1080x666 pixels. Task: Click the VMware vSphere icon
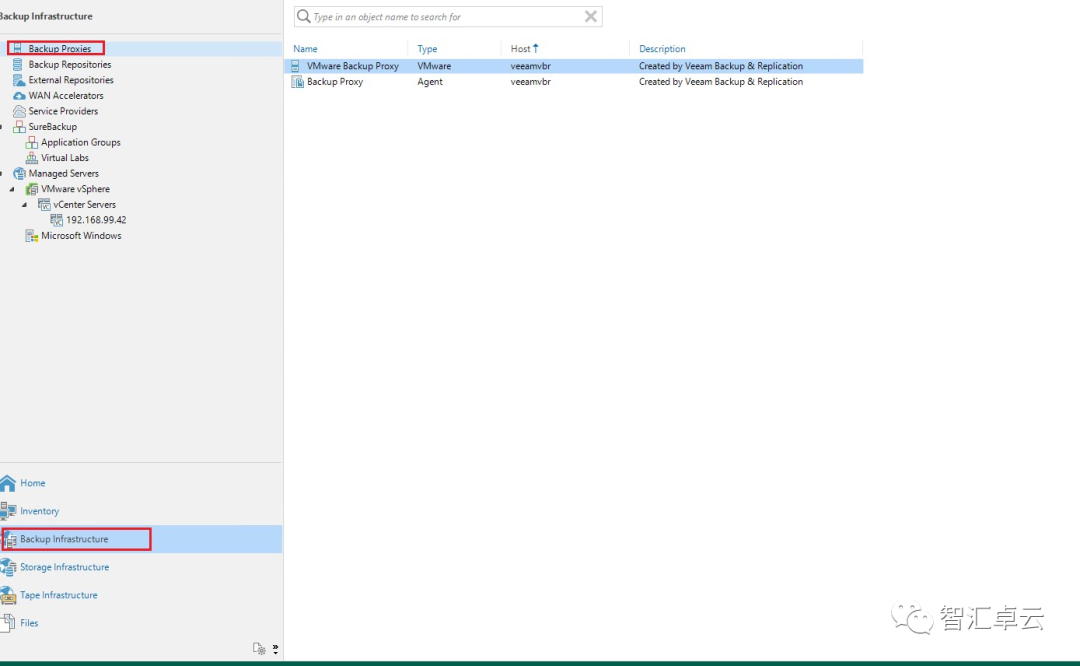[32, 189]
